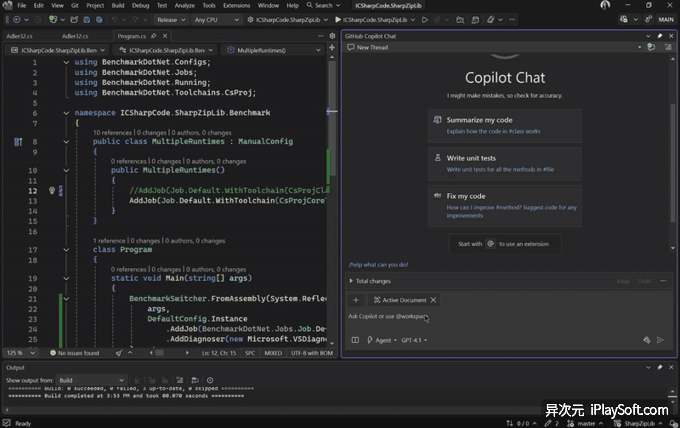Click the send message arrow icon

[x=659, y=340]
